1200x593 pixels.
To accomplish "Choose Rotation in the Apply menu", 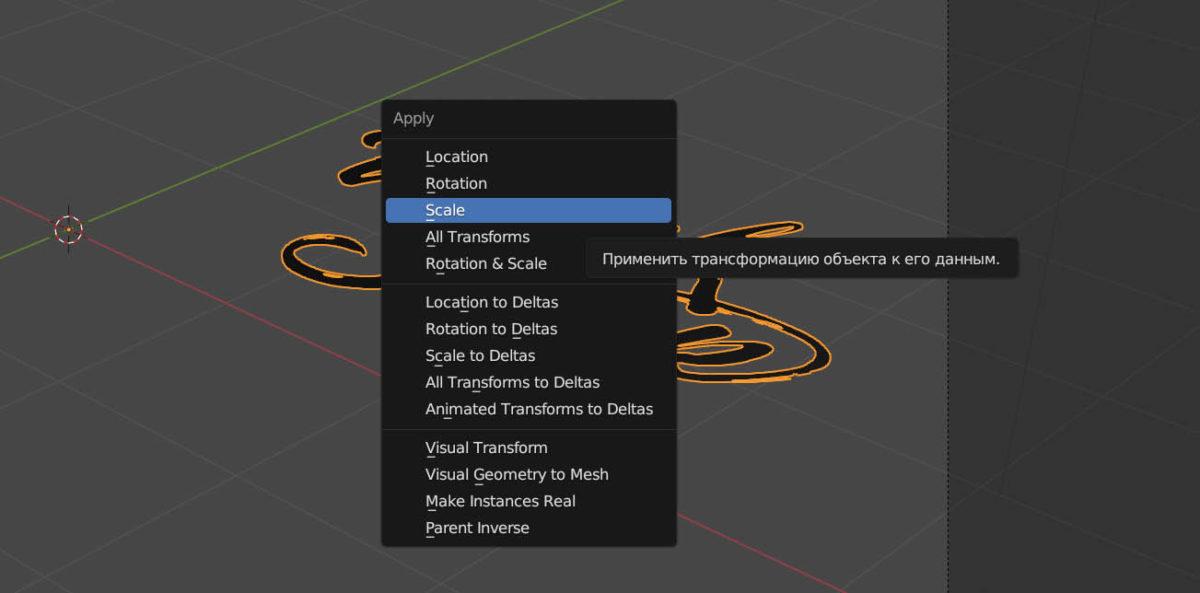I will click(x=528, y=184).
